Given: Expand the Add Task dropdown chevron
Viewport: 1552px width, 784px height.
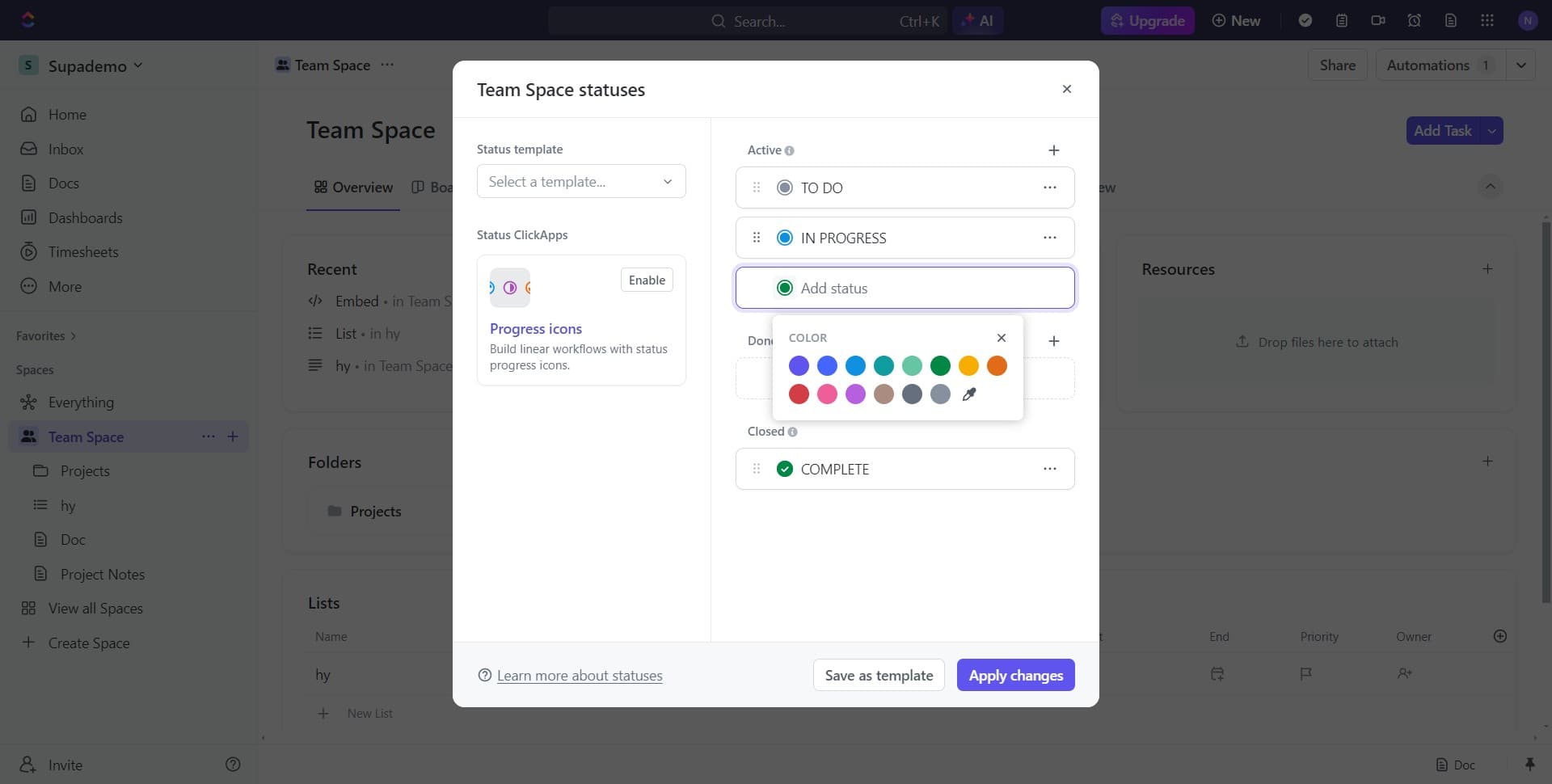Looking at the screenshot, I should point(1491,130).
